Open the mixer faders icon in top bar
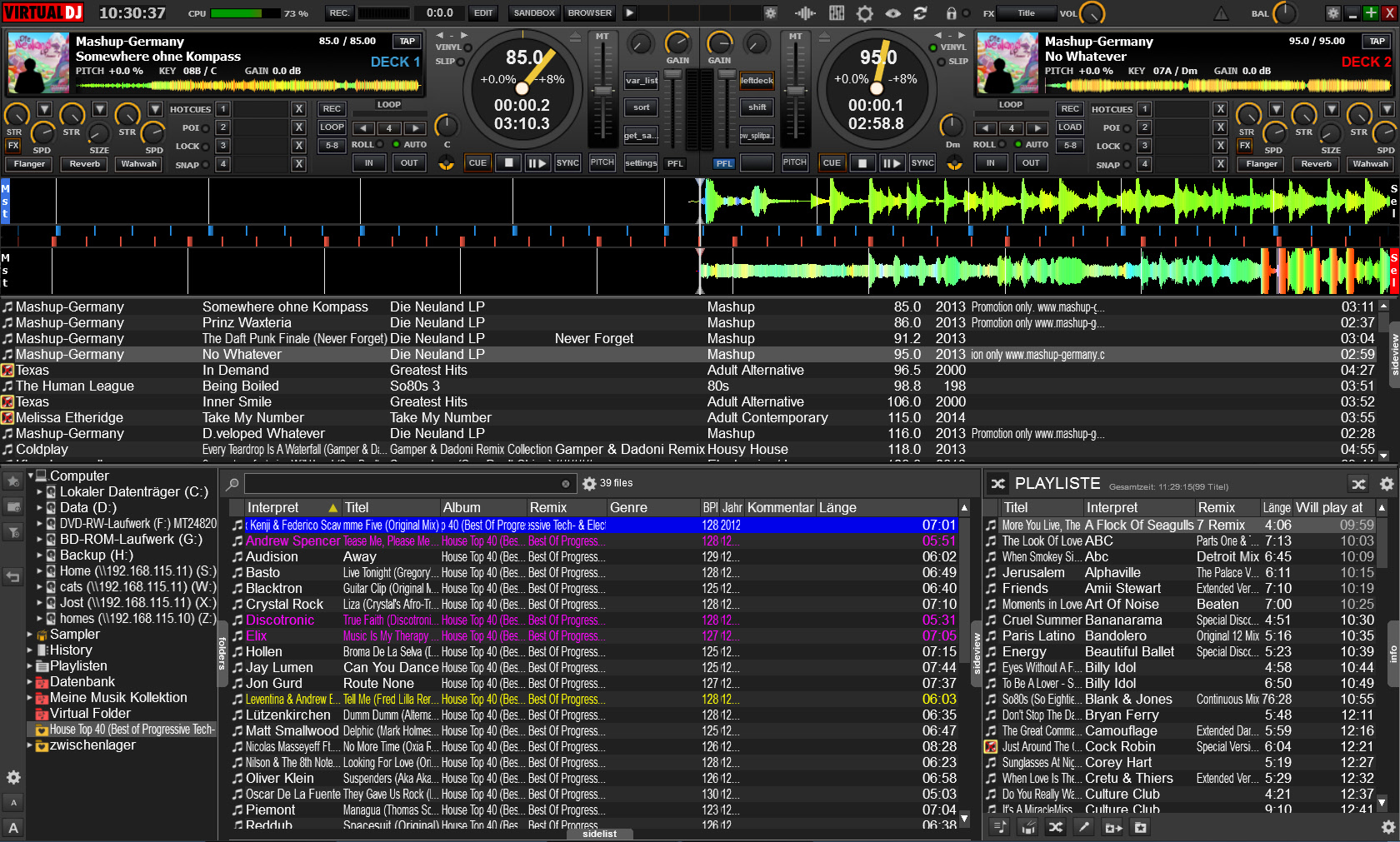1400x842 pixels. tap(837, 13)
